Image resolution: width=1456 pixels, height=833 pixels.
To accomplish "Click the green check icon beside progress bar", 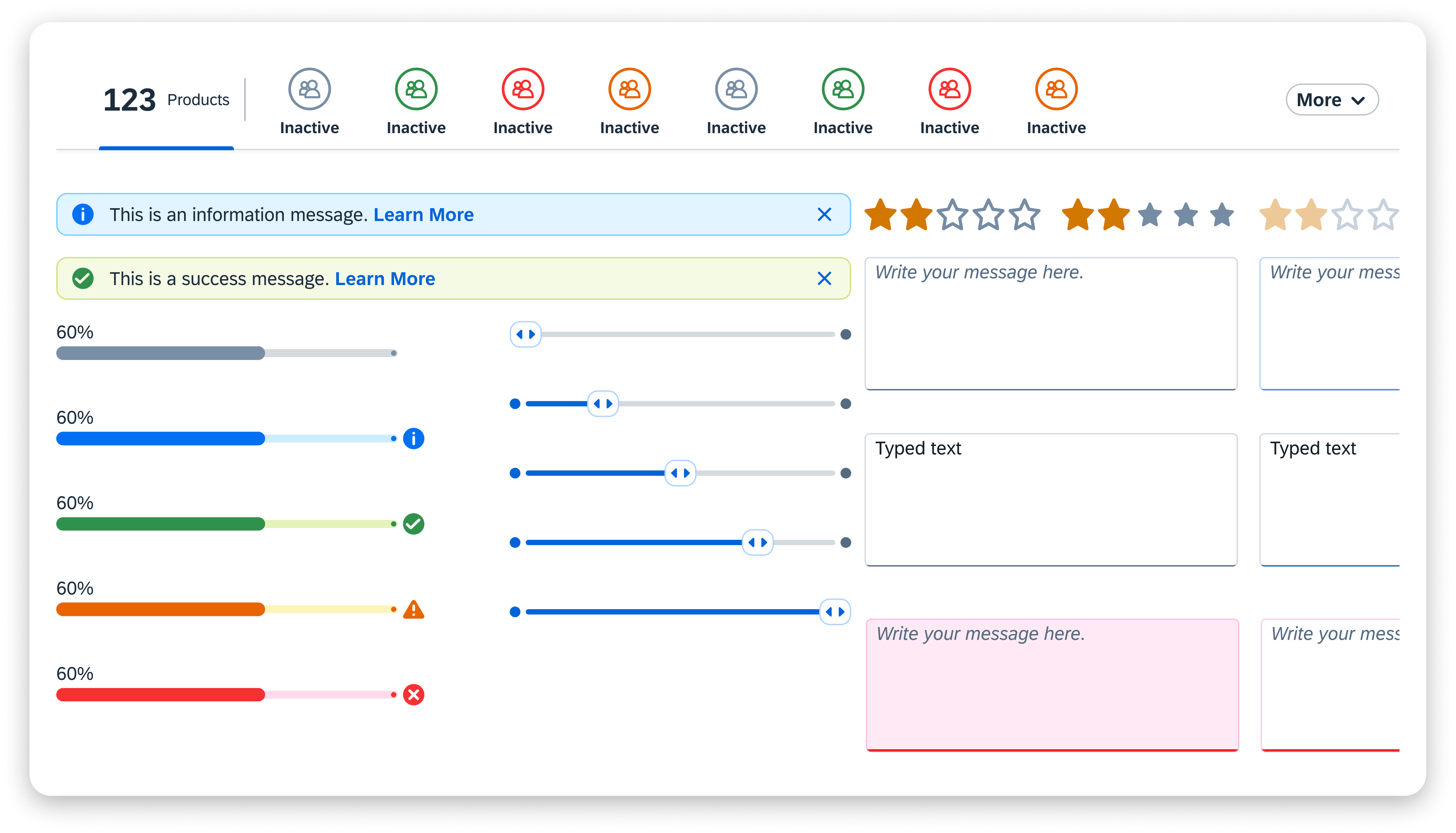I will click(x=414, y=524).
